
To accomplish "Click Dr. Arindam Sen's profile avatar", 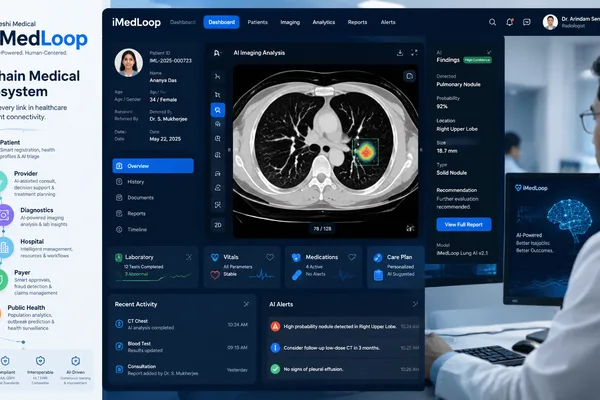I will [550, 22].
